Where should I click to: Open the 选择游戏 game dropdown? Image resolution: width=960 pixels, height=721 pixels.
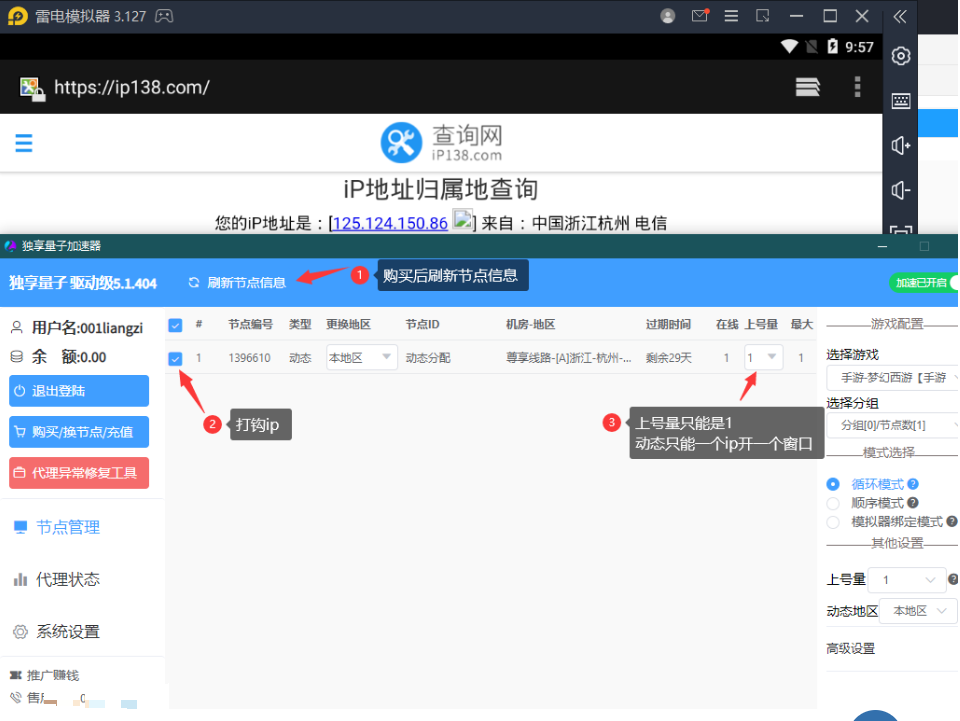pos(892,378)
